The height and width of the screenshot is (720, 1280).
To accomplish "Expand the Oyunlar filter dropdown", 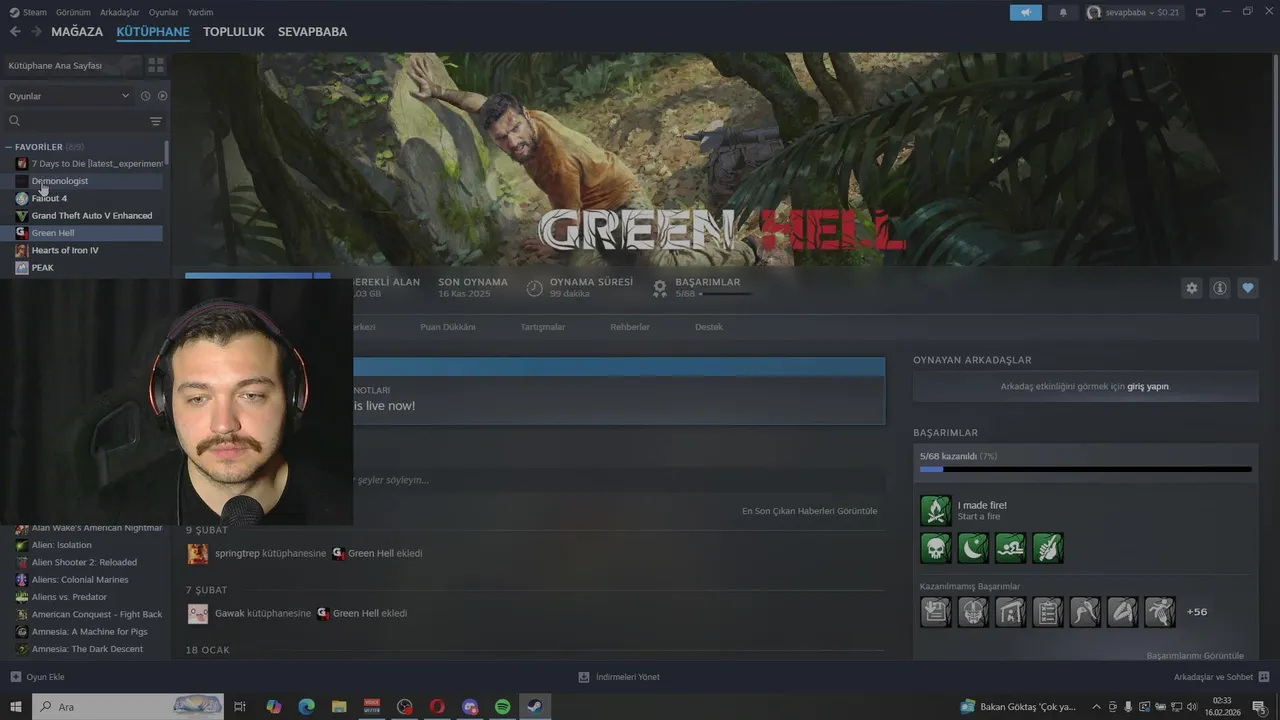I will click(69, 96).
